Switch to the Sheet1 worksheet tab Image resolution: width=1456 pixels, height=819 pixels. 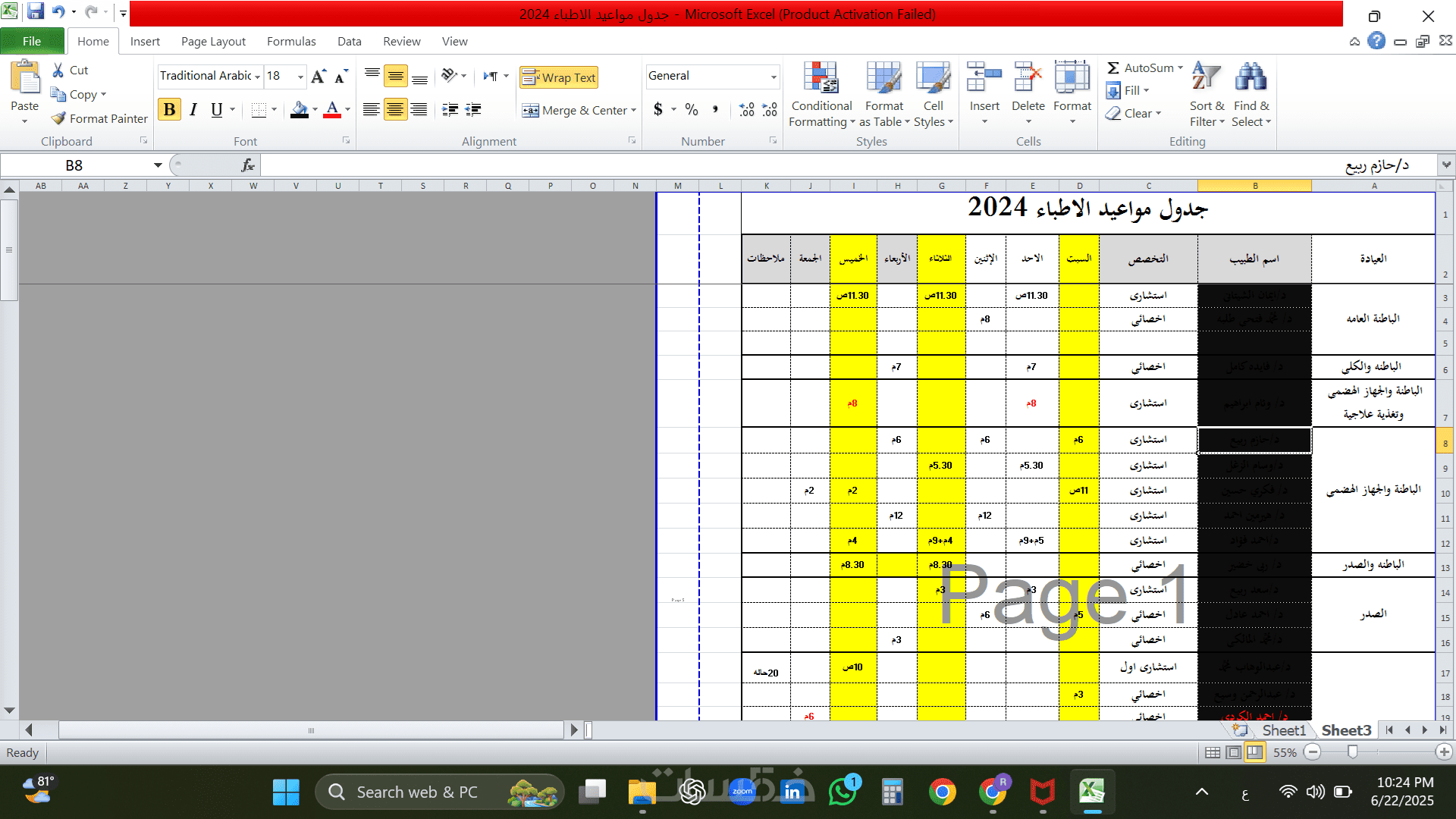[1283, 730]
